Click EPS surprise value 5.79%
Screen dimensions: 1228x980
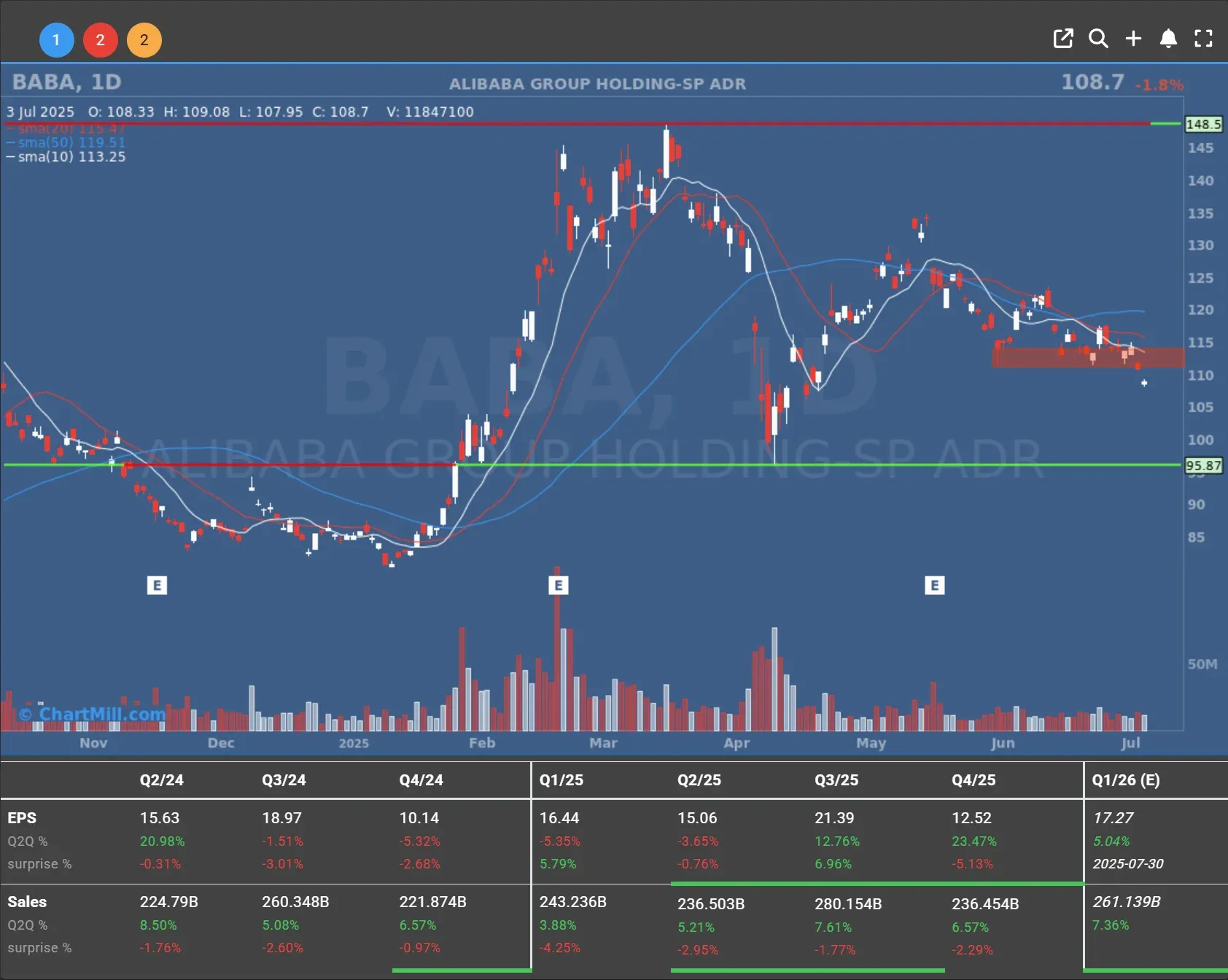[557, 864]
